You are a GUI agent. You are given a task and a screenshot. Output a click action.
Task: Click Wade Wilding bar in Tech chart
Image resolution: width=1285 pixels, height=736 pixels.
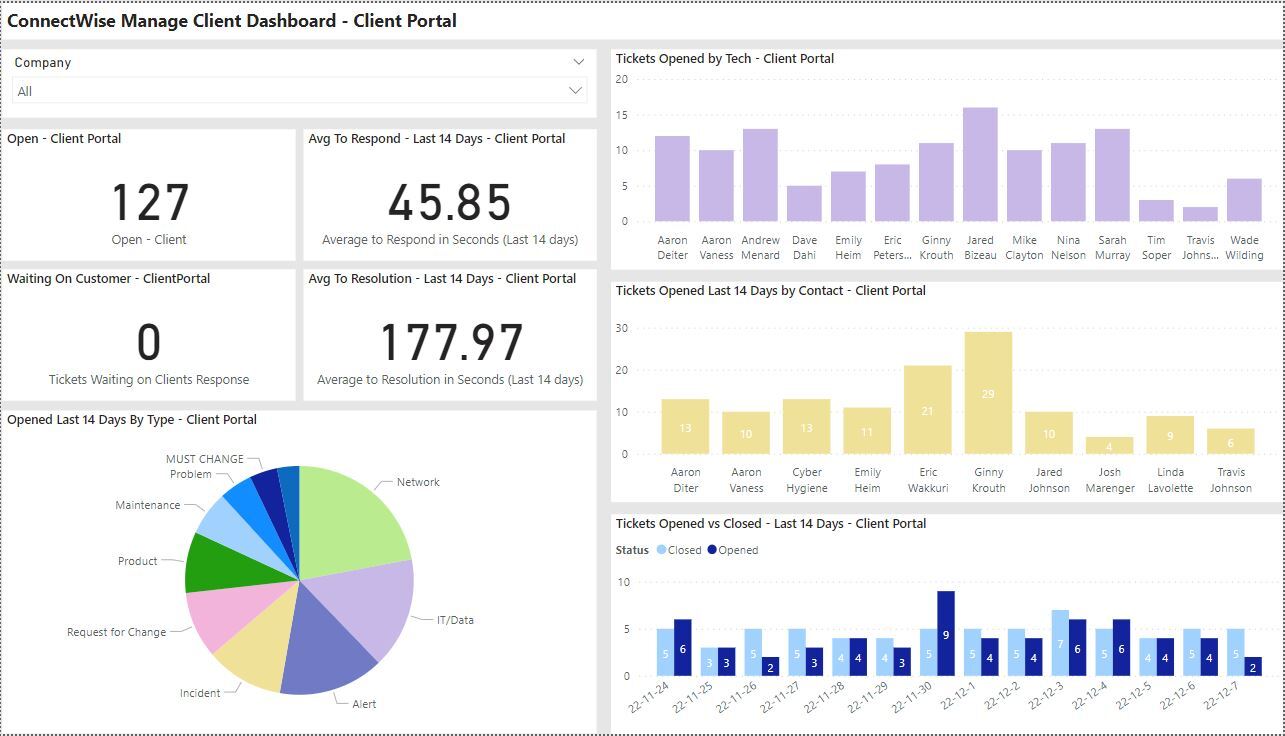(1244, 200)
